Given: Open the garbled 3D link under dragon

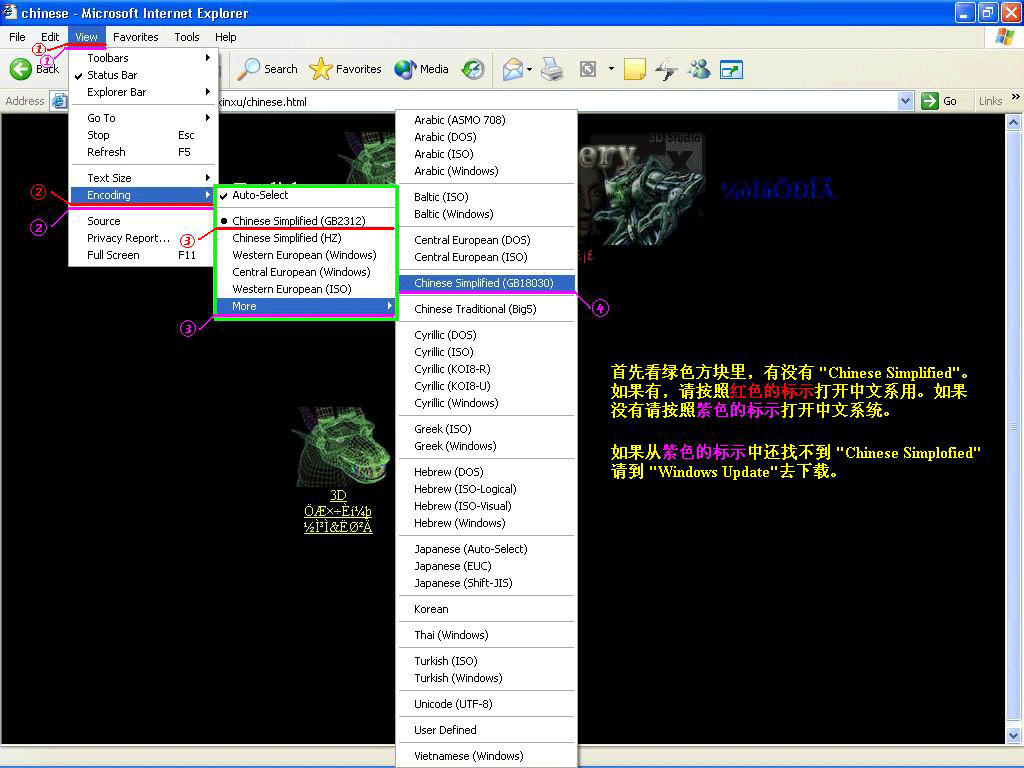Looking at the screenshot, I should [x=338, y=511].
